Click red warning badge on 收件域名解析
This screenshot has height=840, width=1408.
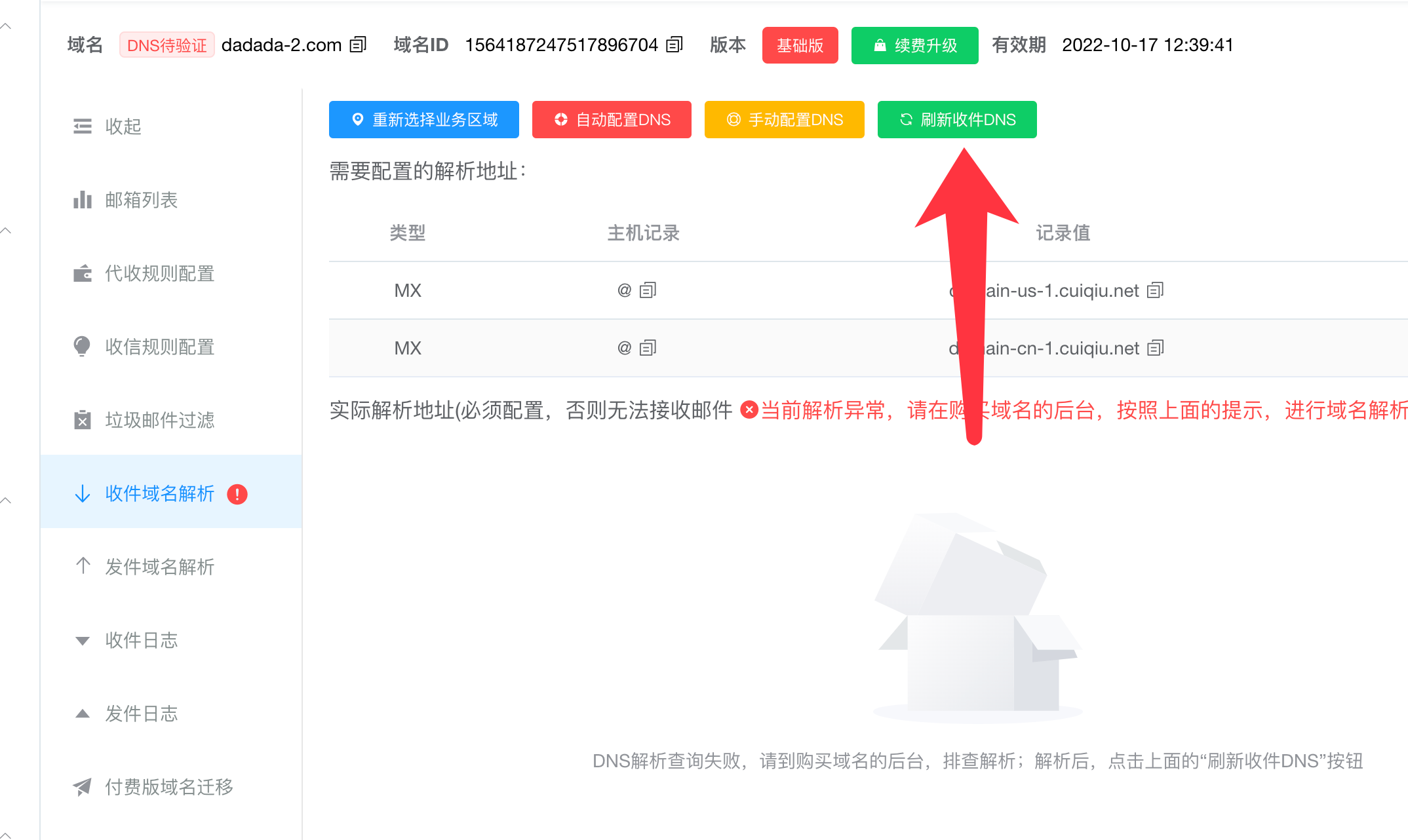click(237, 494)
